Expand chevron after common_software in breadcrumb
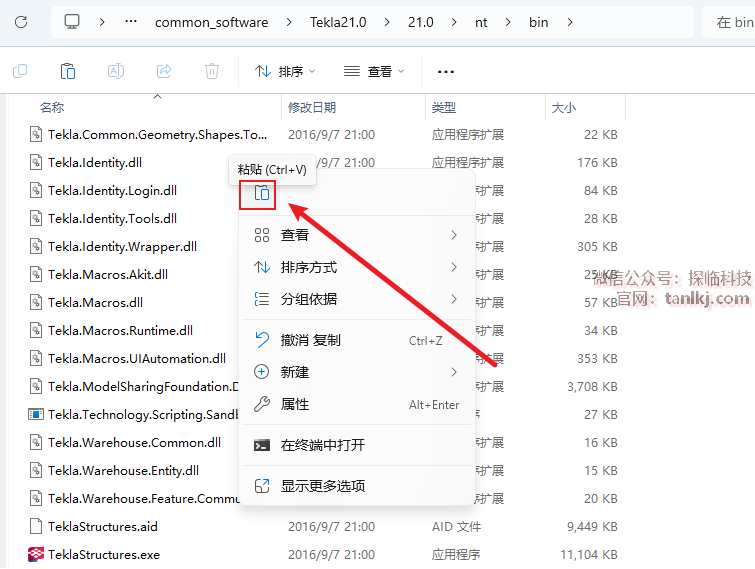Image resolution: width=755 pixels, height=569 pixels. (289, 22)
